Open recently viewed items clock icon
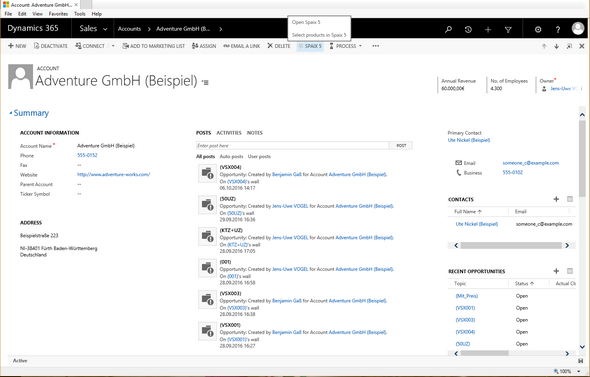Viewport: 590px width, 377px height. 468,29
